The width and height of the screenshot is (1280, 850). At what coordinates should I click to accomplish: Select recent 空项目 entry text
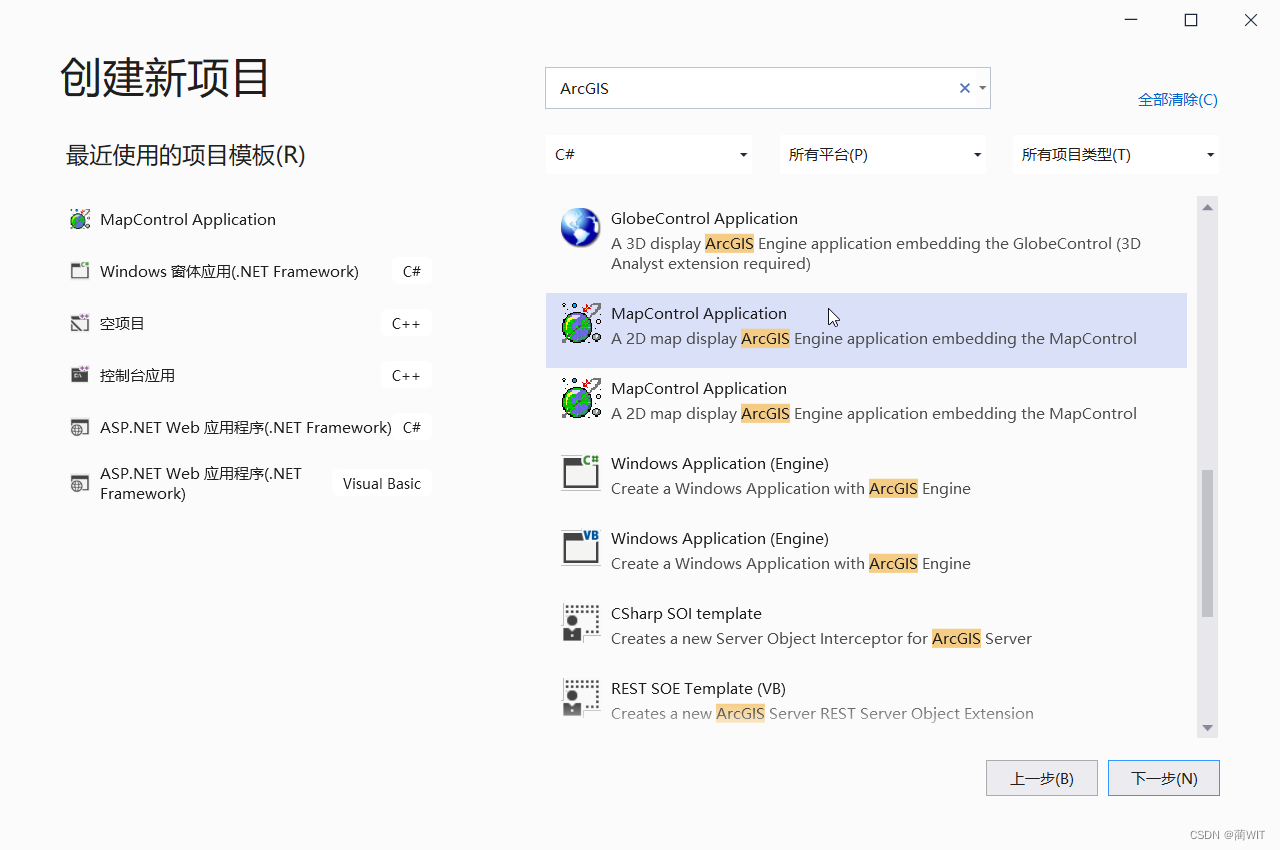tap(122, 323)
